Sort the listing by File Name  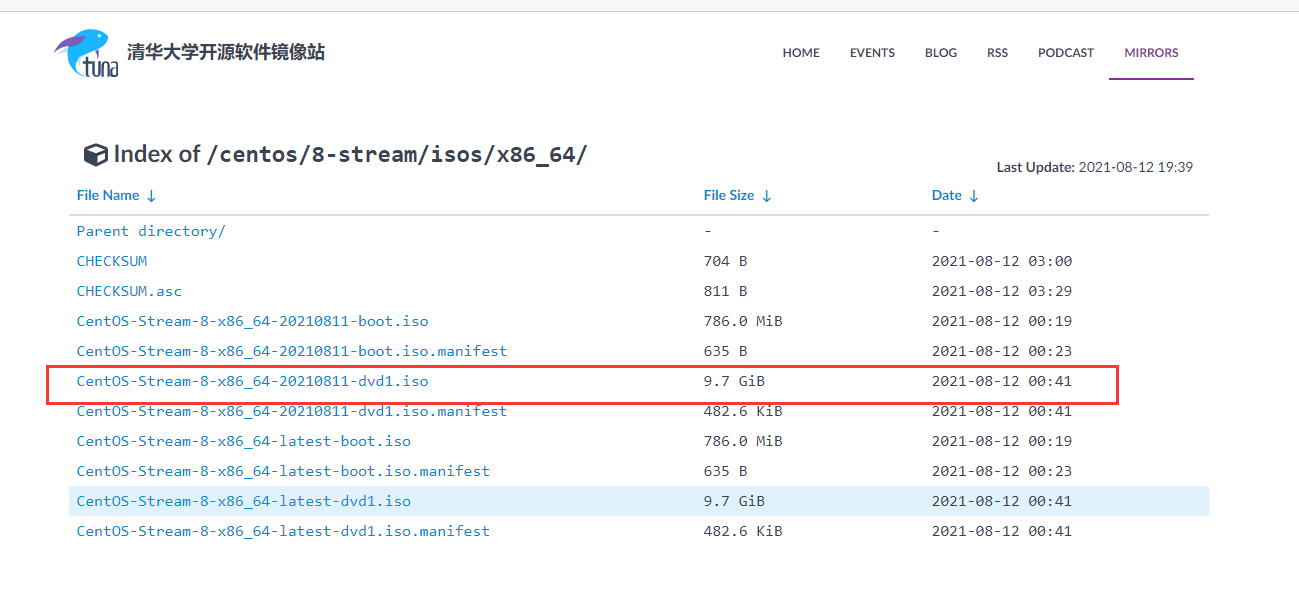coord(117,196)
